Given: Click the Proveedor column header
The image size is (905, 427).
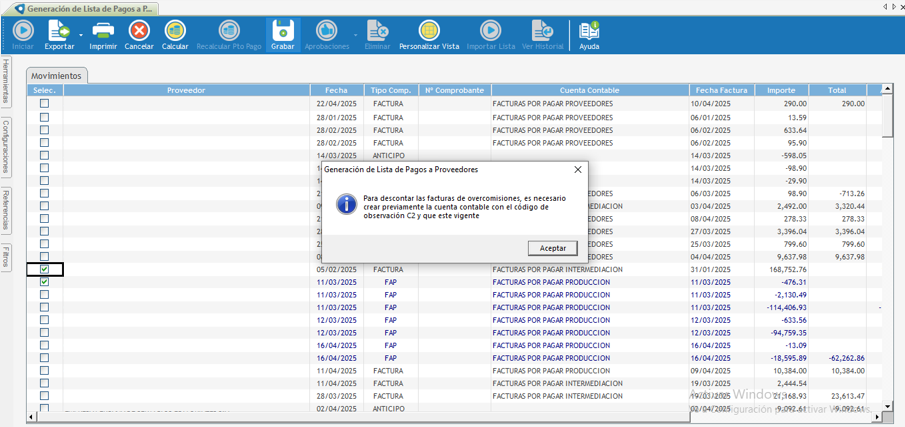Looking at the screenshot, I should (186, 90).
